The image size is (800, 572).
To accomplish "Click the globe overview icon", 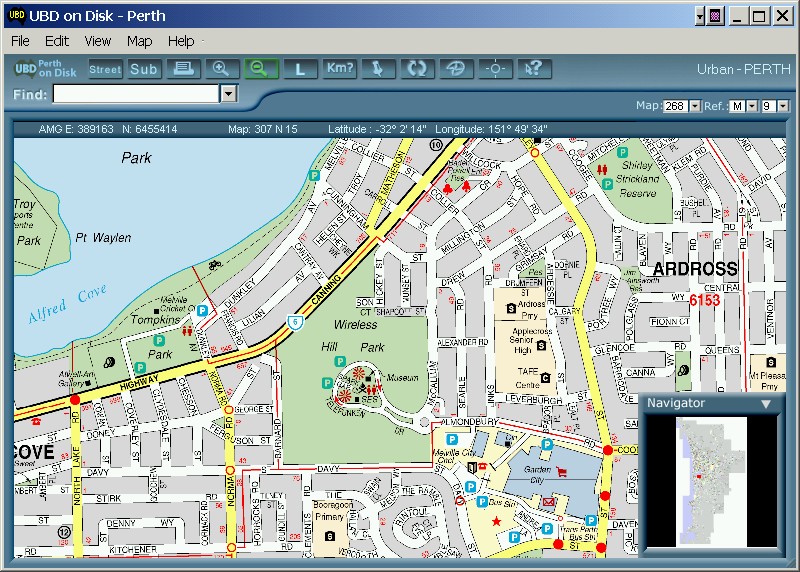I will (x=456, y=68).
